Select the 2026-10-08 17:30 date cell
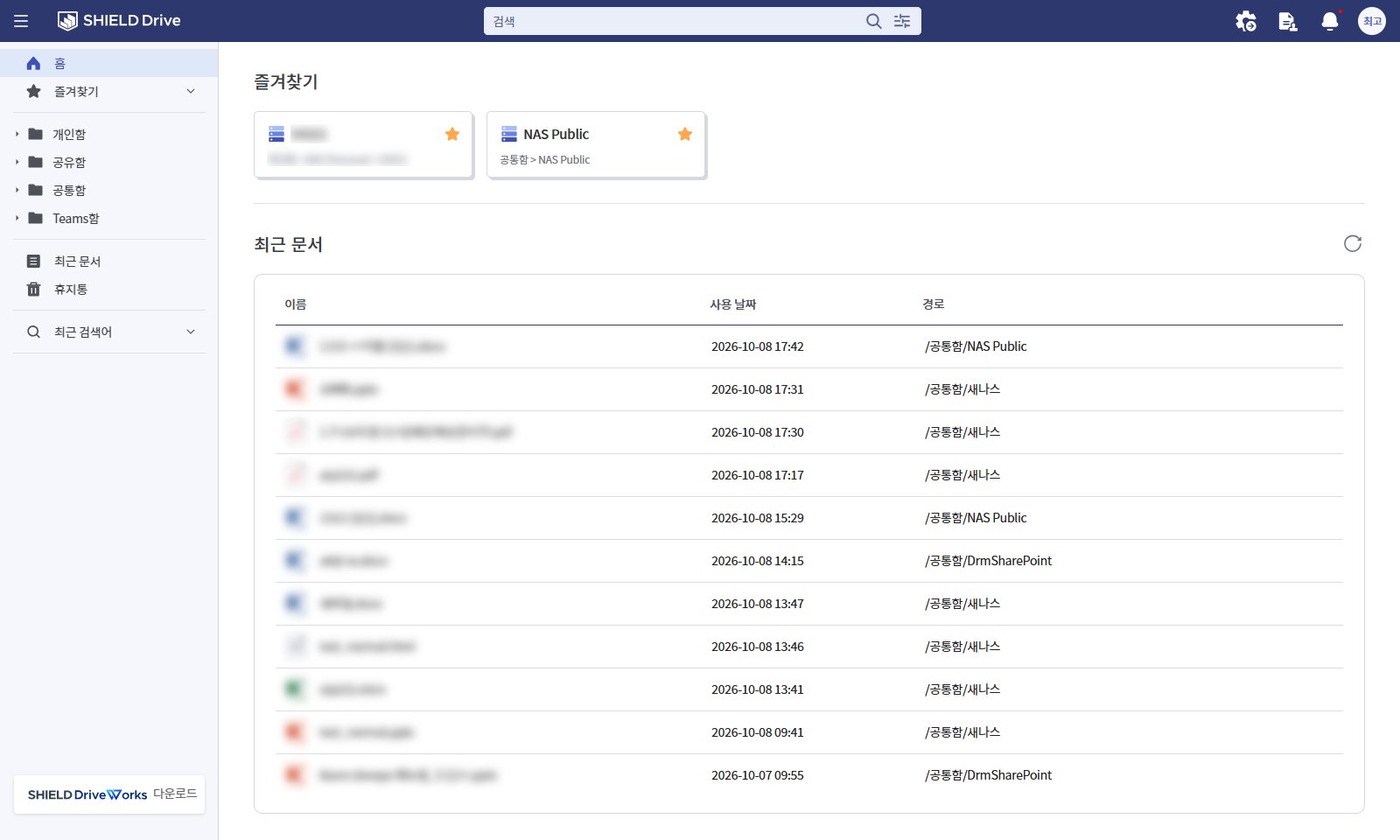 click(x=758, y=432)
